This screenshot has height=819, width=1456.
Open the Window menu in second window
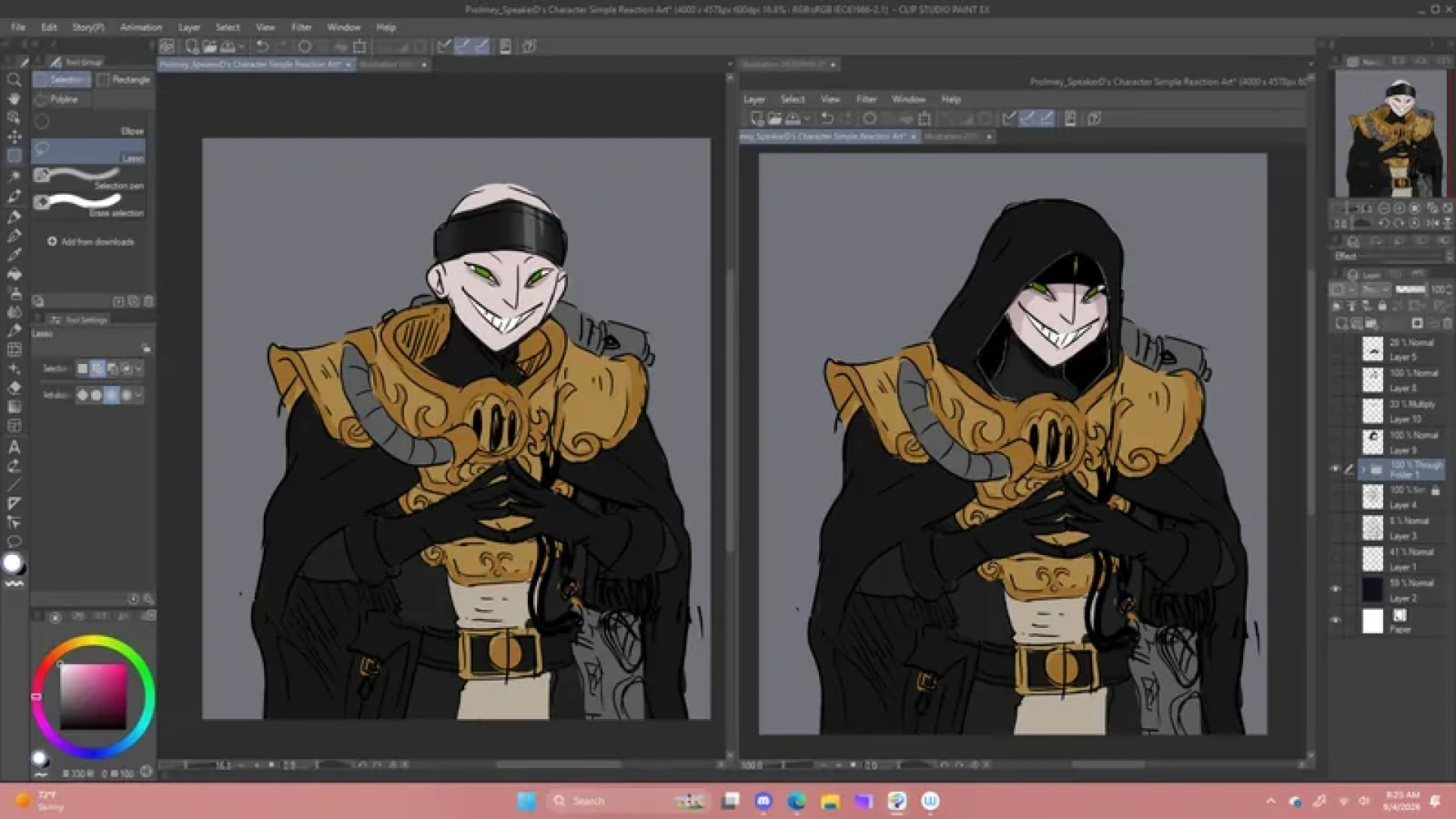[x=908, y=99]
